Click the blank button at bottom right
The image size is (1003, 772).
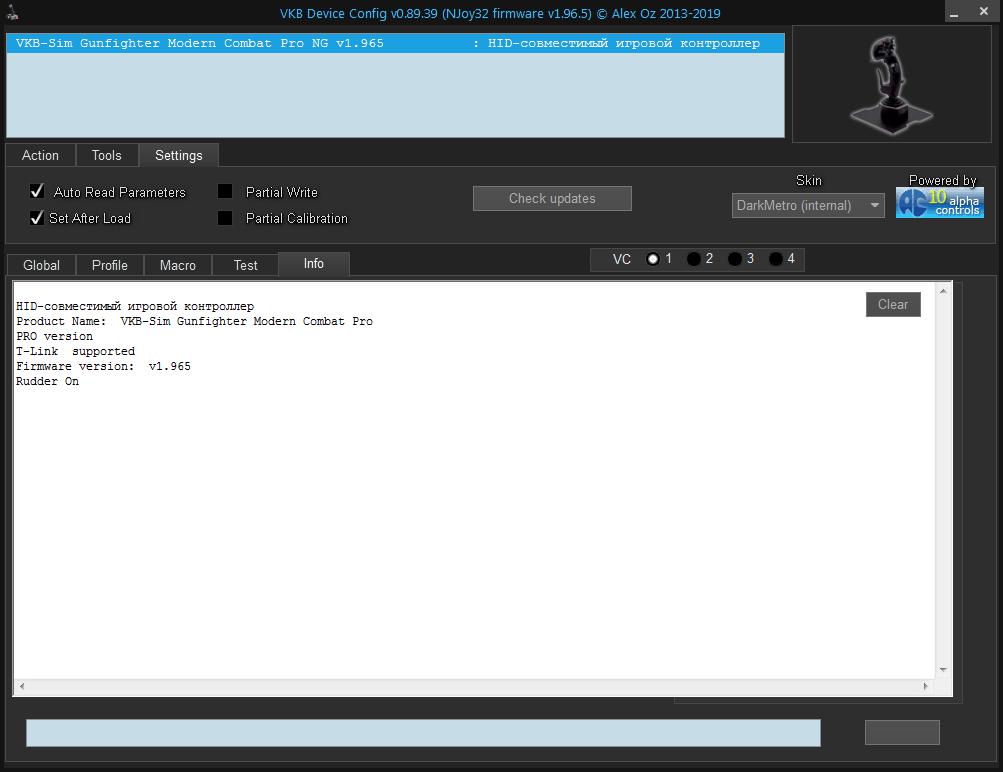pyautogui.click(x=902, y=732)
